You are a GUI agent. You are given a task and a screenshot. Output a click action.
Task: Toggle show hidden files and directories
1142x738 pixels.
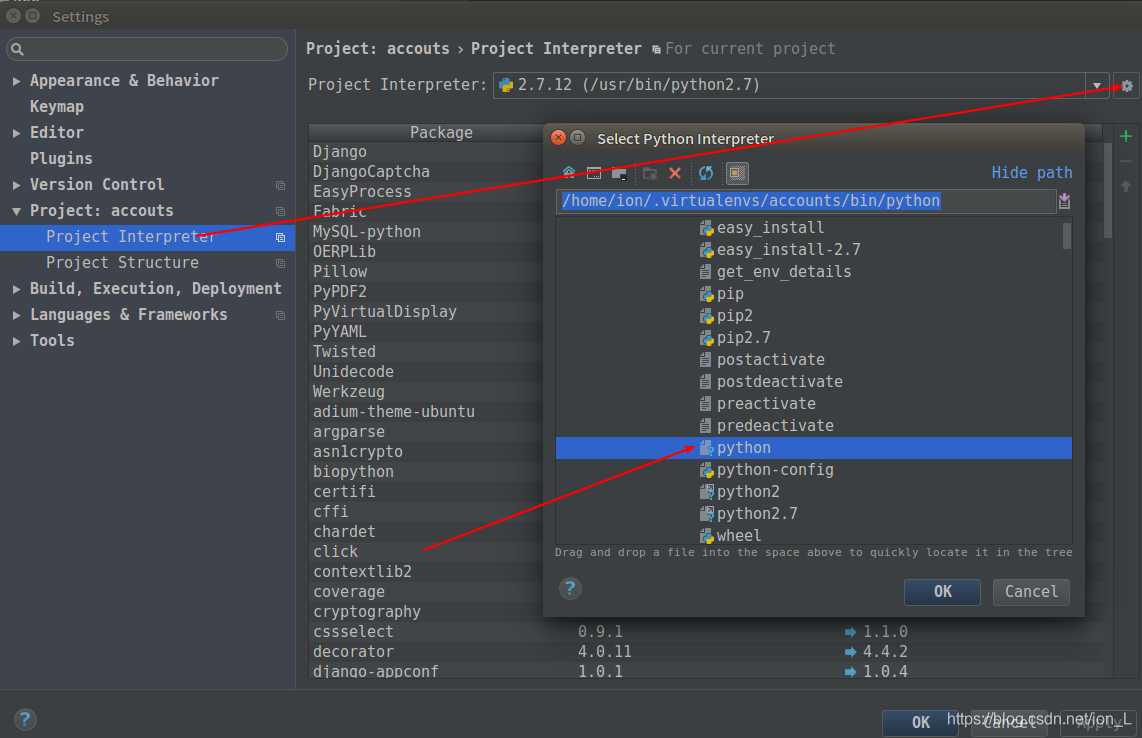(737, 173)
